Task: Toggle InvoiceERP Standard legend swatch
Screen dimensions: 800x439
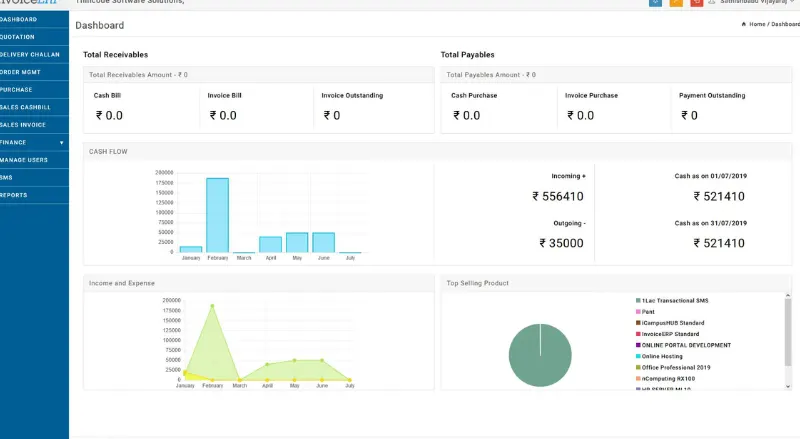Action: point(638,334)
